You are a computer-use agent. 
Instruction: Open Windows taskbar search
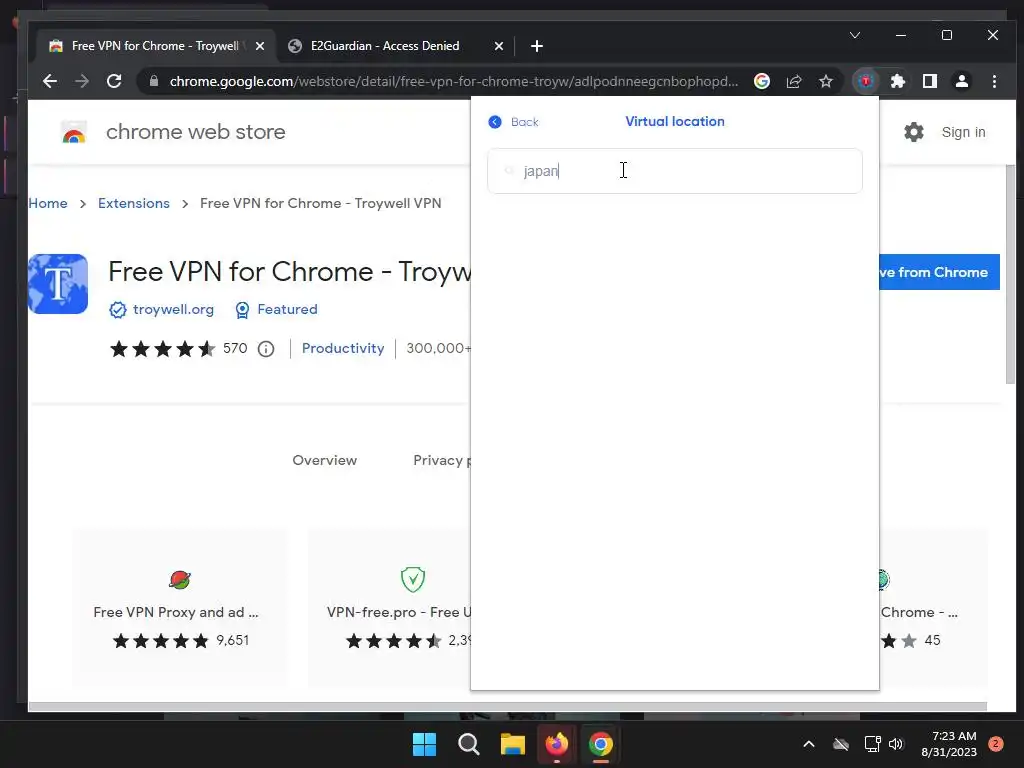pos(468,744)
